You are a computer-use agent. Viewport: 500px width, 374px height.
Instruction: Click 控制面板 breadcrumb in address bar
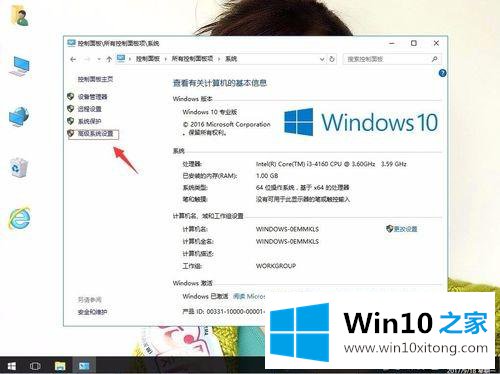(x=148, y=59)
